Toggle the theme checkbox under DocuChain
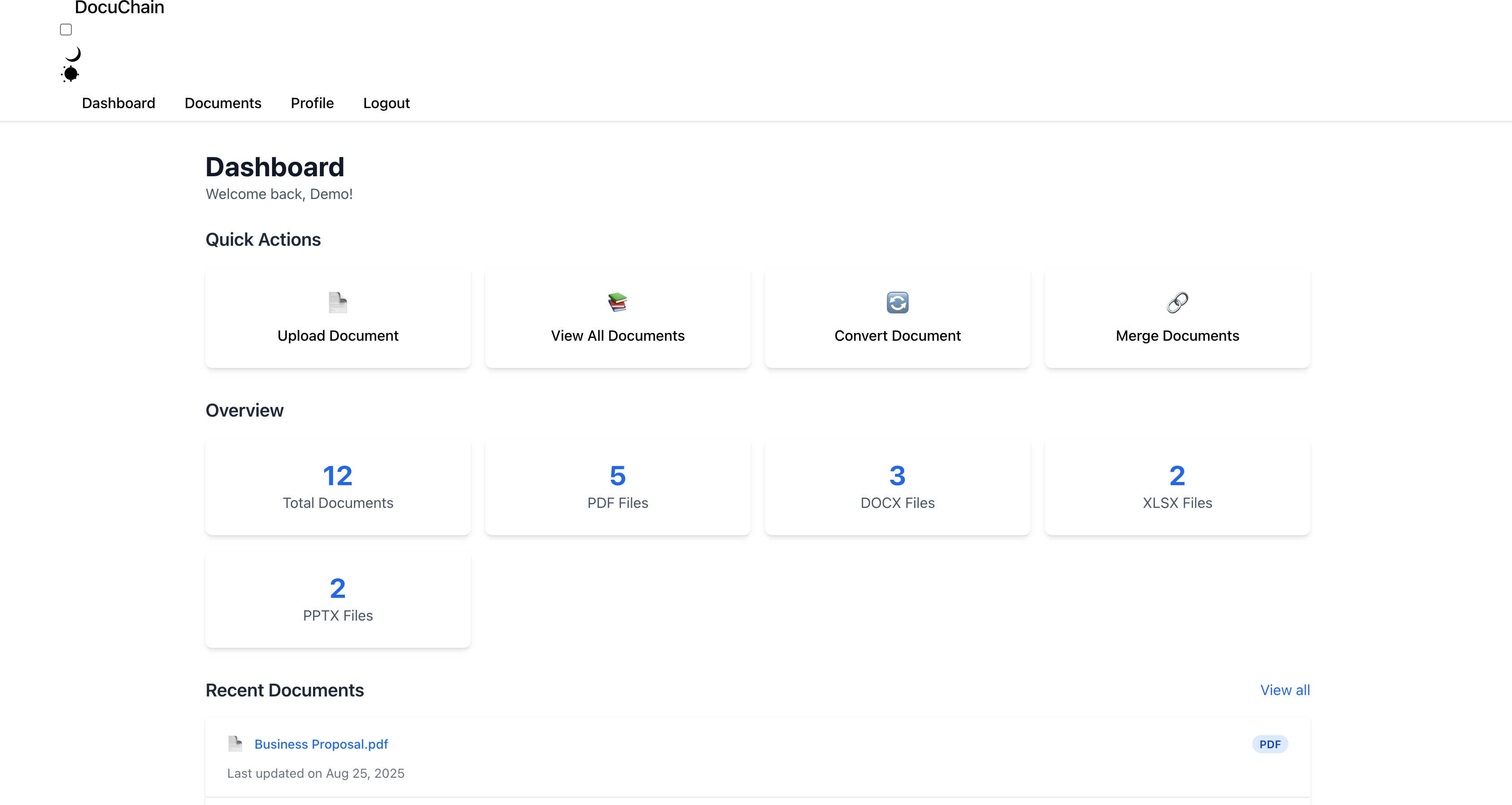 click(x=66, y=30)
